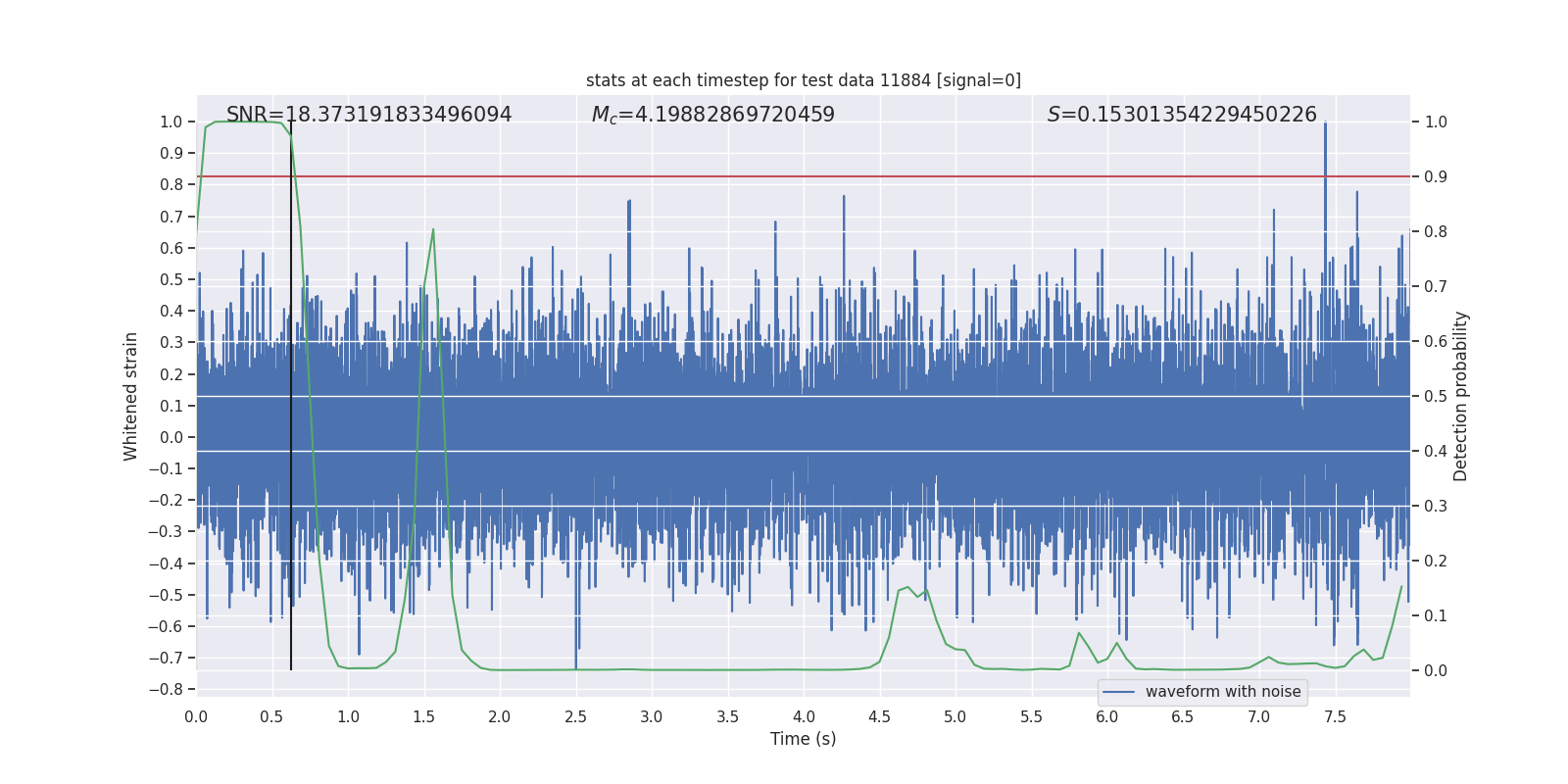
Task: Click the 1.0 tick on left strain axis
Action: coord(171,122)
